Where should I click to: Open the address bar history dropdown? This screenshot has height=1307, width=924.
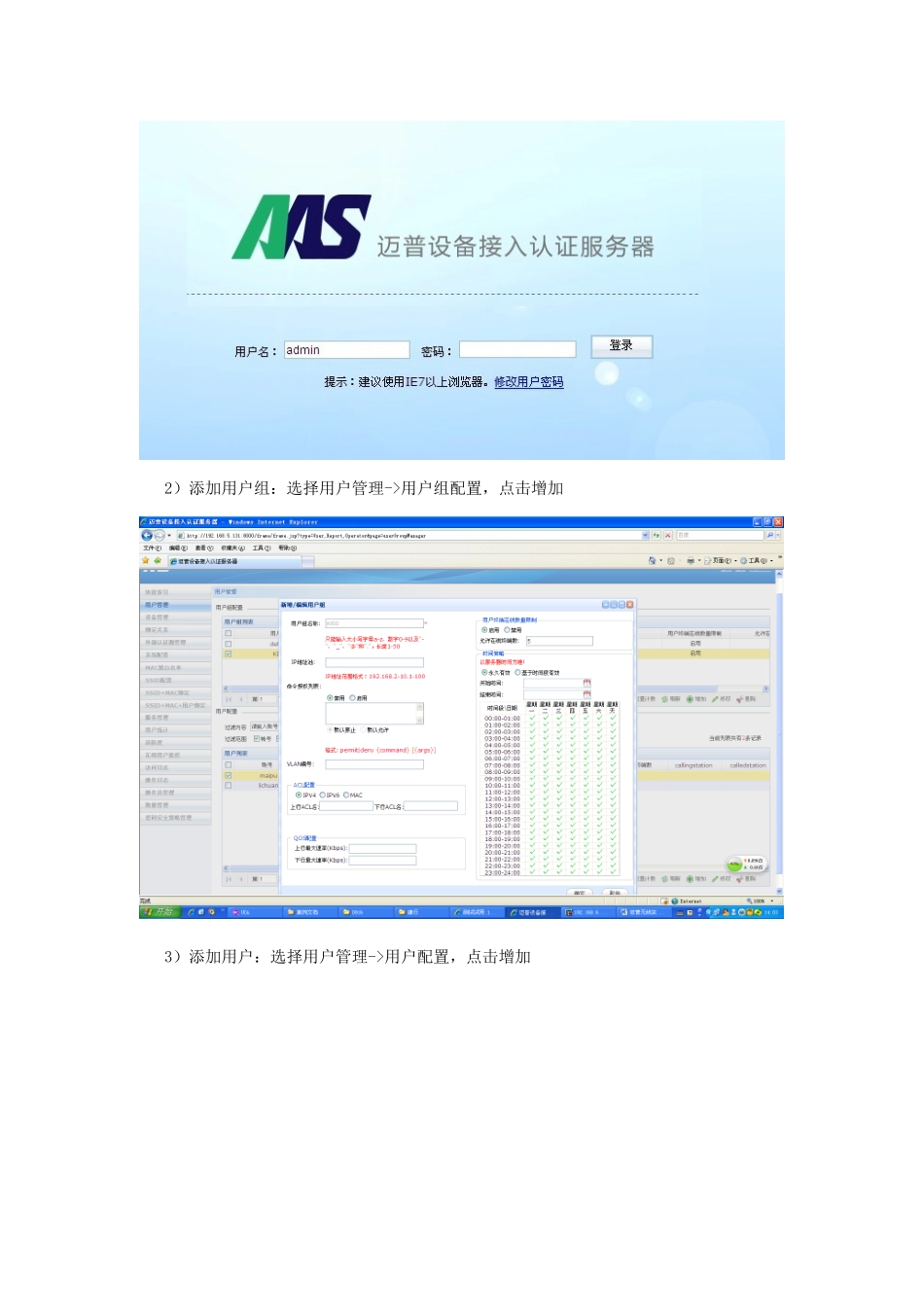(x=646, y=535)
